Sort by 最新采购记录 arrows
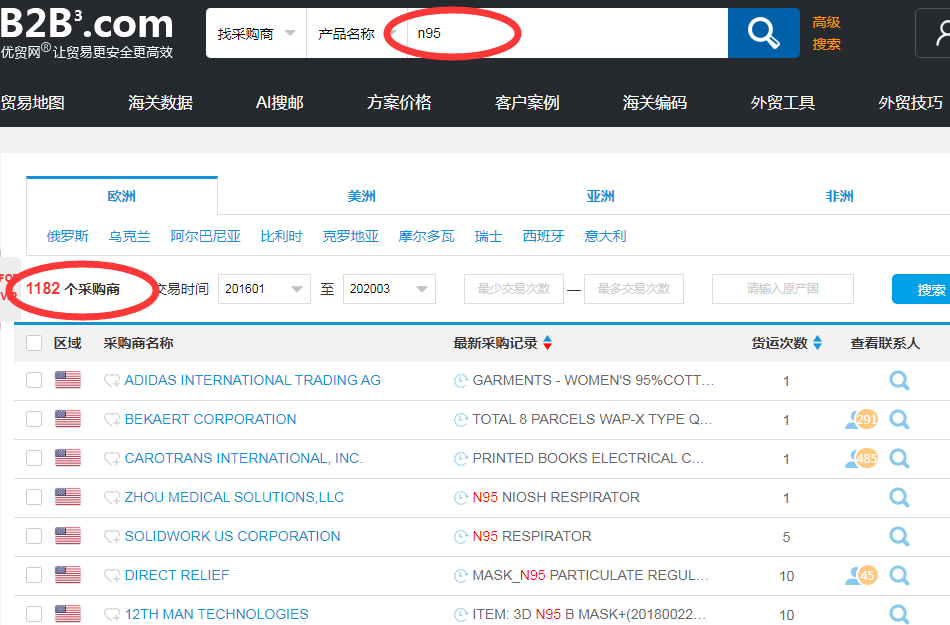This screenshot has width=950, height=625. [548, 343]
